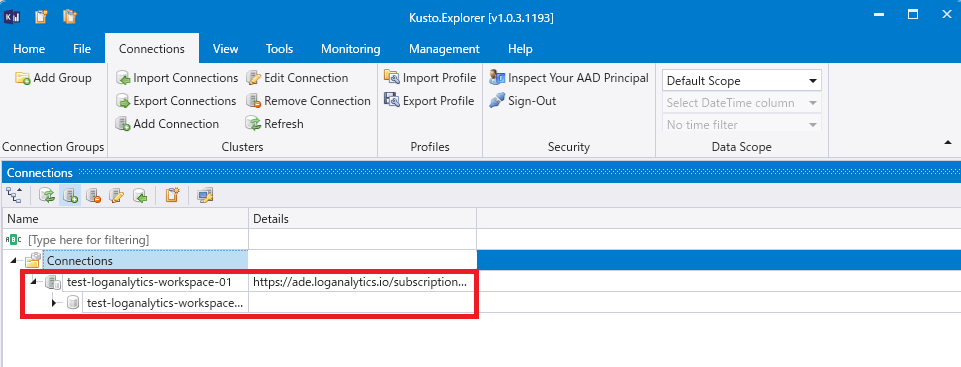Image resolution: width=961 pixels, height=367 pixels.
Task: Click database cylinder icon in child row
Action: (73, 303)
